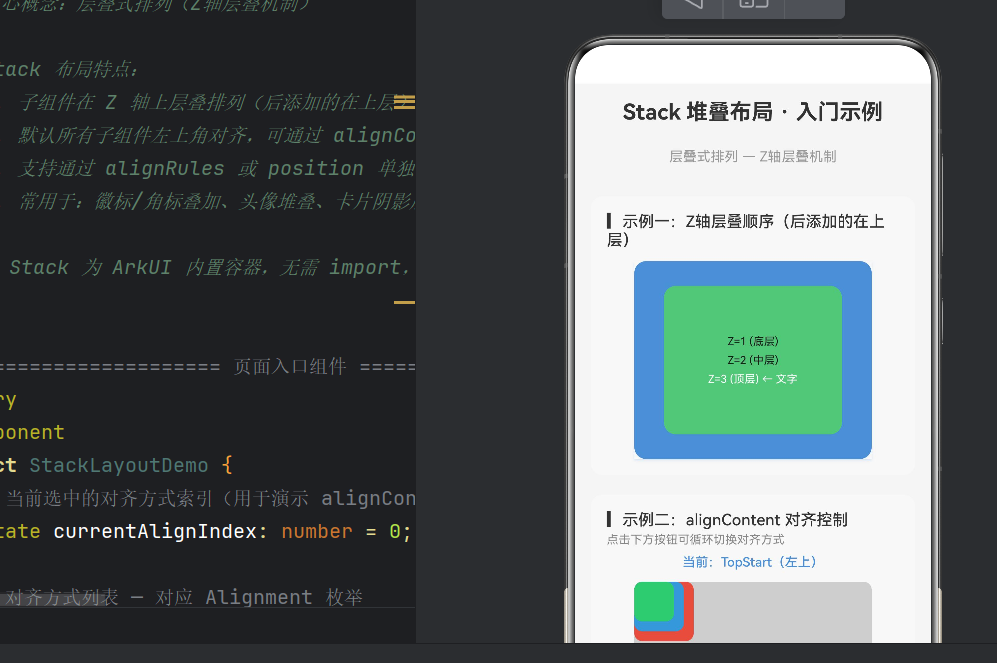Click the previewer device rotate icon

point(753,3)
